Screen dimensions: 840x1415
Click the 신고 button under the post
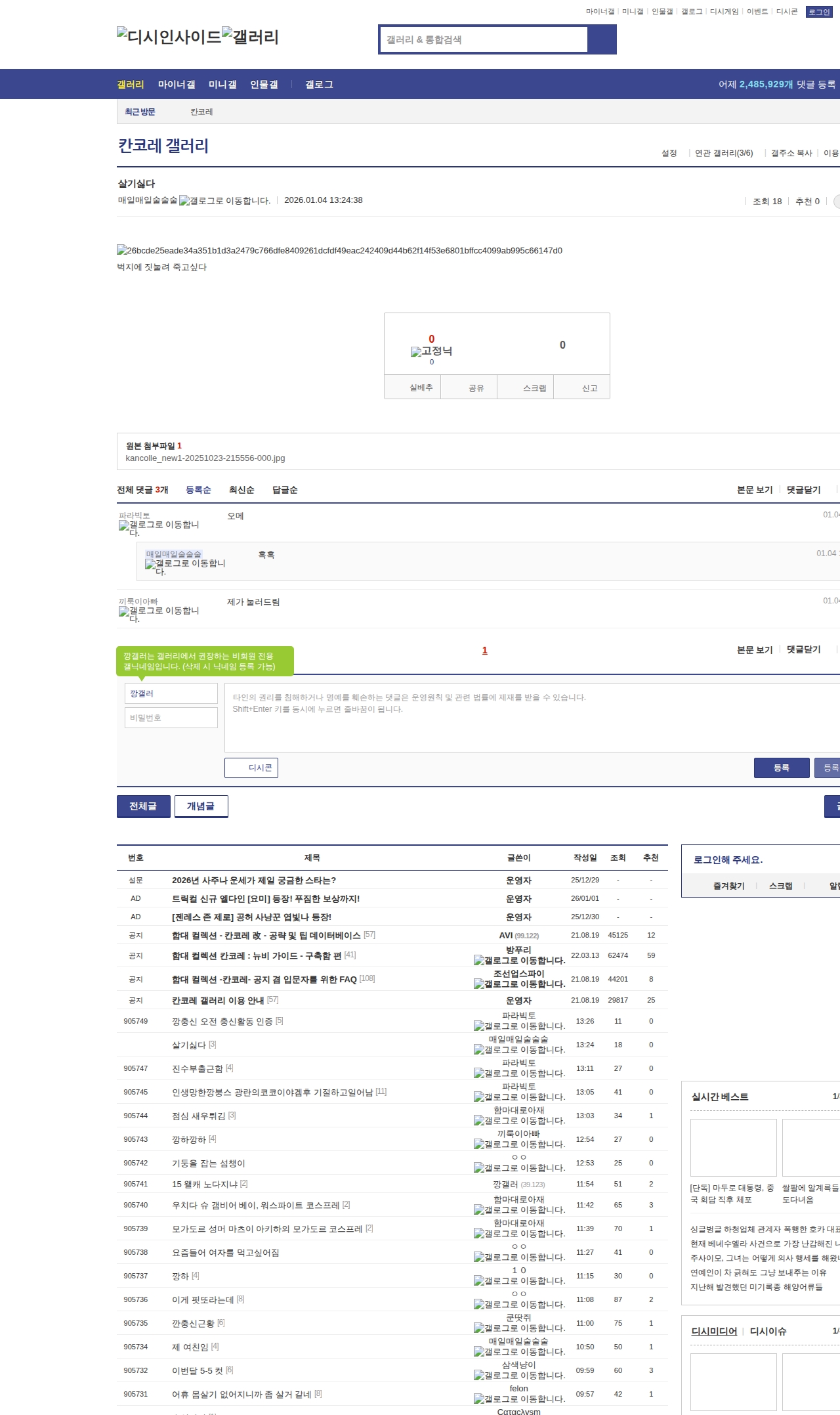click(589, 388)
